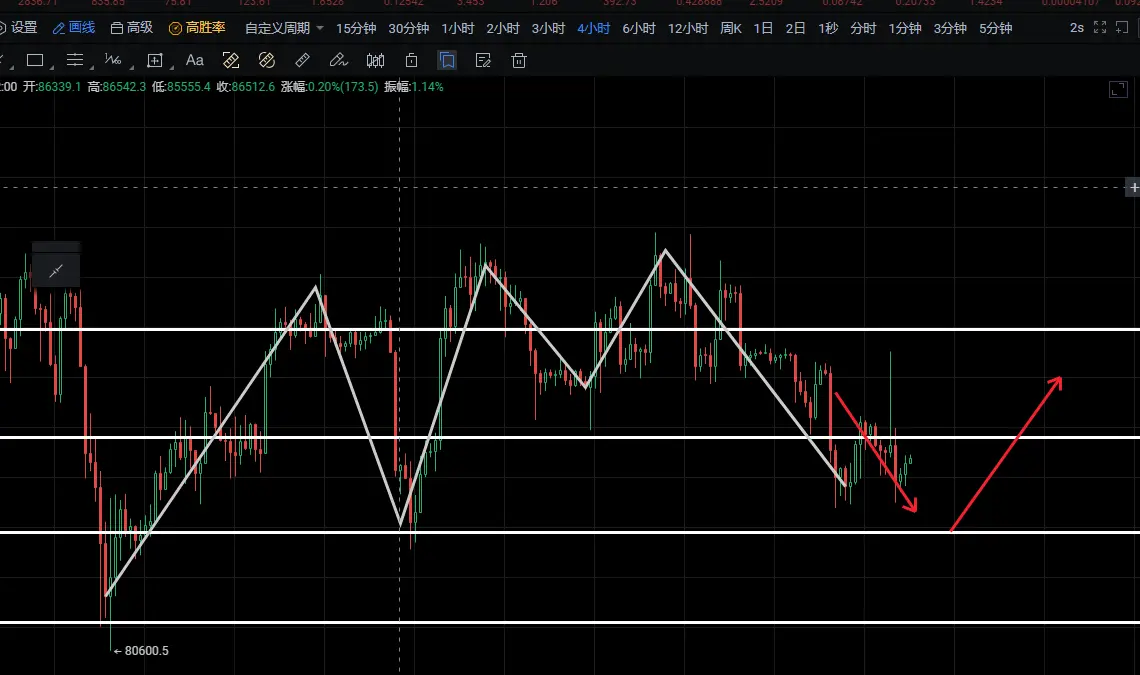This screenshot has width=1140, height=675.
Task: Switch to the 分时 intraday view
Action: 863,28
